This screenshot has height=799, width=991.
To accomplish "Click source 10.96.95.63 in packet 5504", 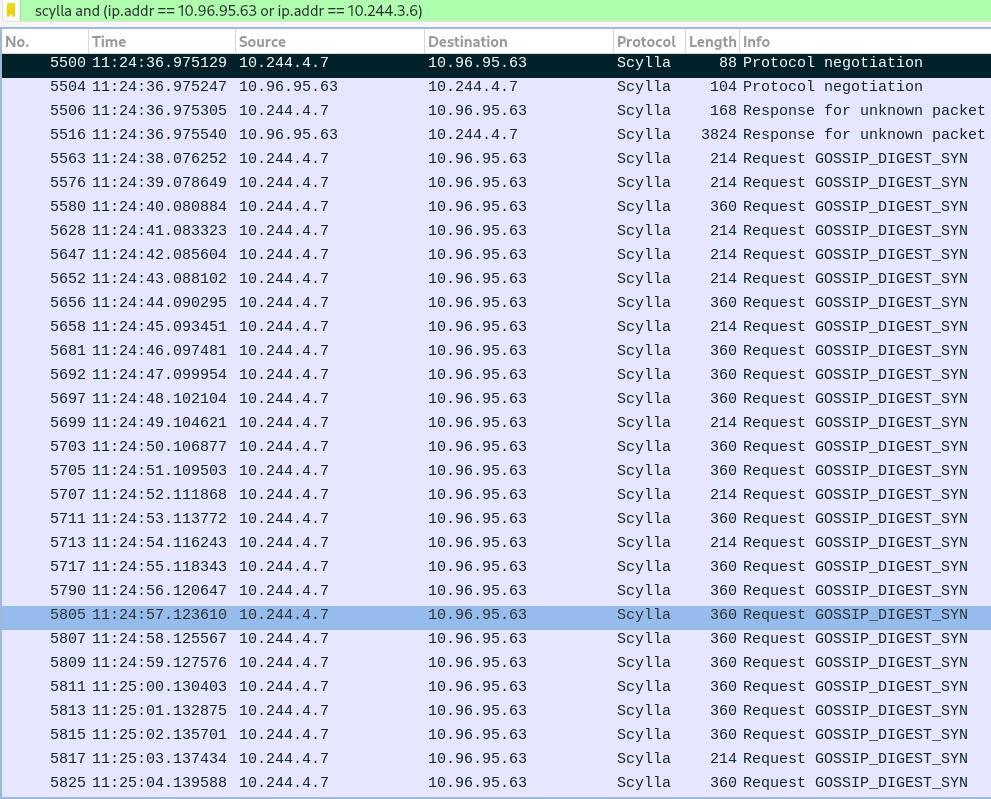I will (x=288, y=87).
